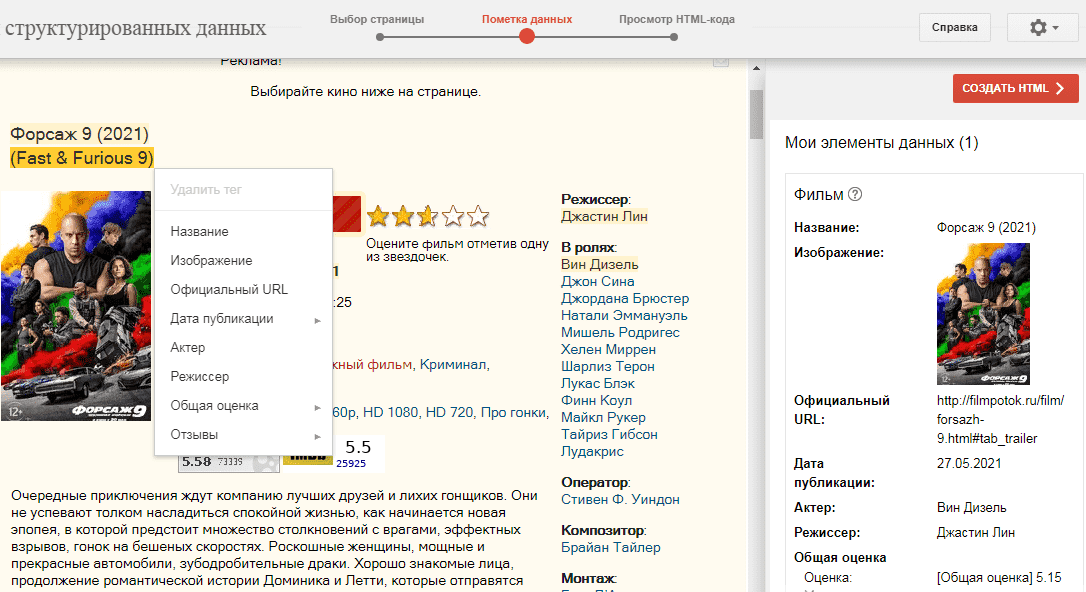Open the Джон Сина actor link
This screenshot has width=1086, height=592.
click(598, 281)
